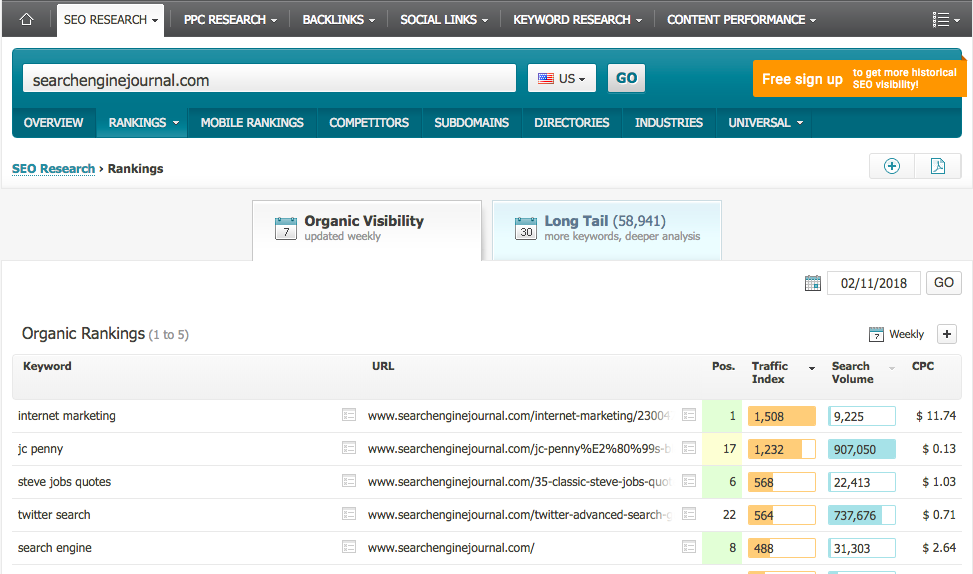The height and width of the screenshot is (574, 973).
Task: Open keyword details icon for steve jobs quotes
Action: point(349,481)
